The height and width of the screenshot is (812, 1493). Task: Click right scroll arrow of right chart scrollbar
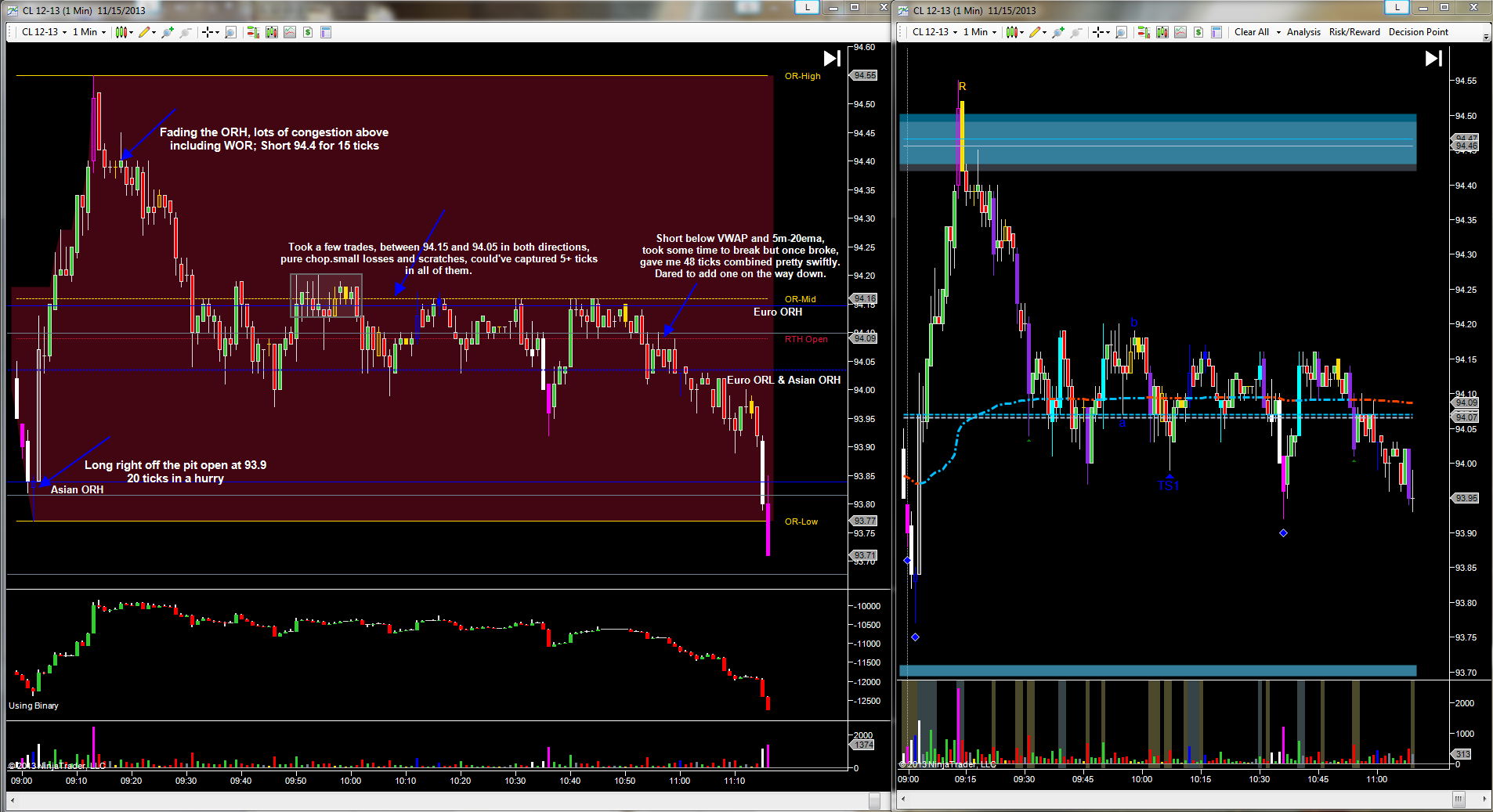(1484, 799)
